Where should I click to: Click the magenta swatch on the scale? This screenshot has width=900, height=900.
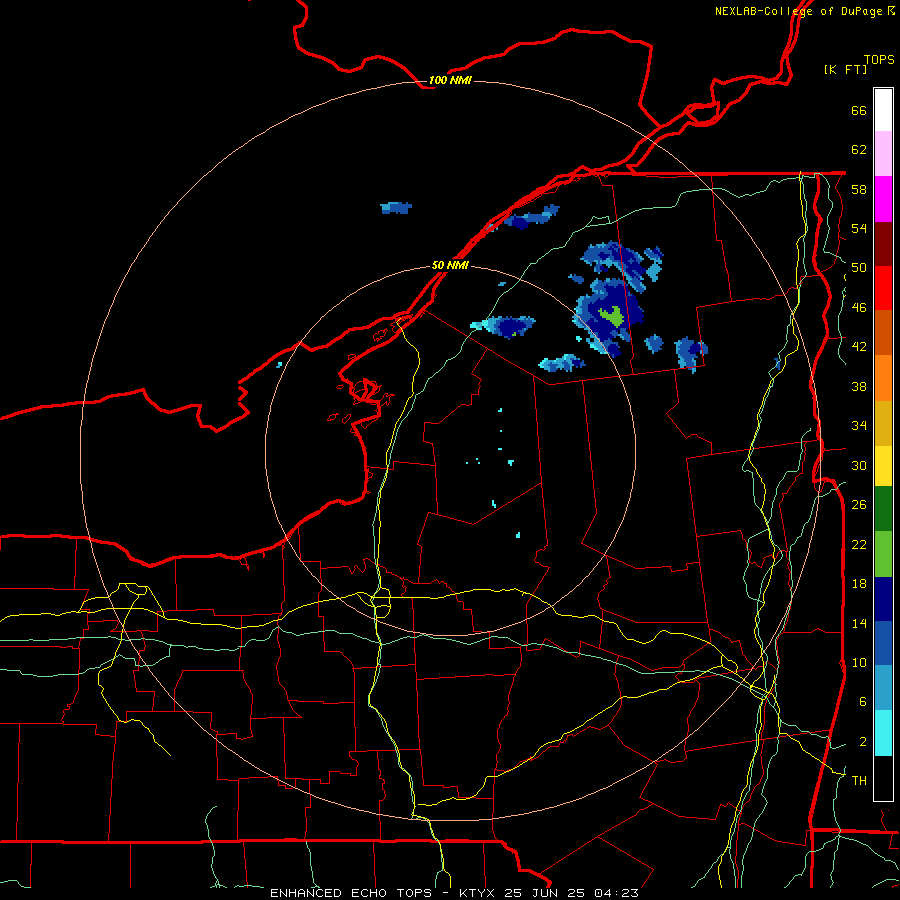pyautogui.click(x=883, y=199)
